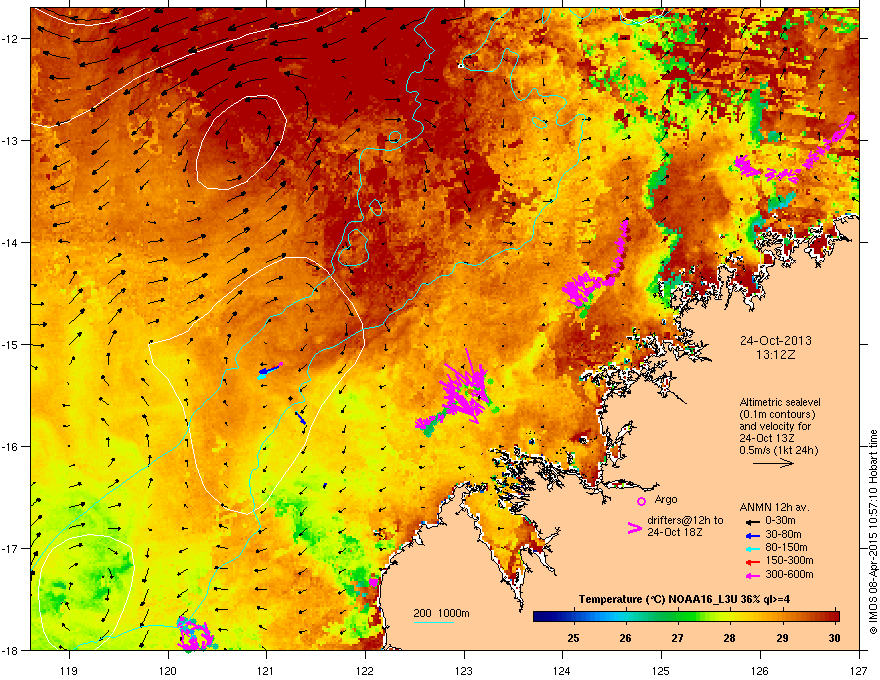Click the 'Temperature (°C) NOAA16_L3U 36% ql>=4' title

pyautogui.click(x=684, y=600)
